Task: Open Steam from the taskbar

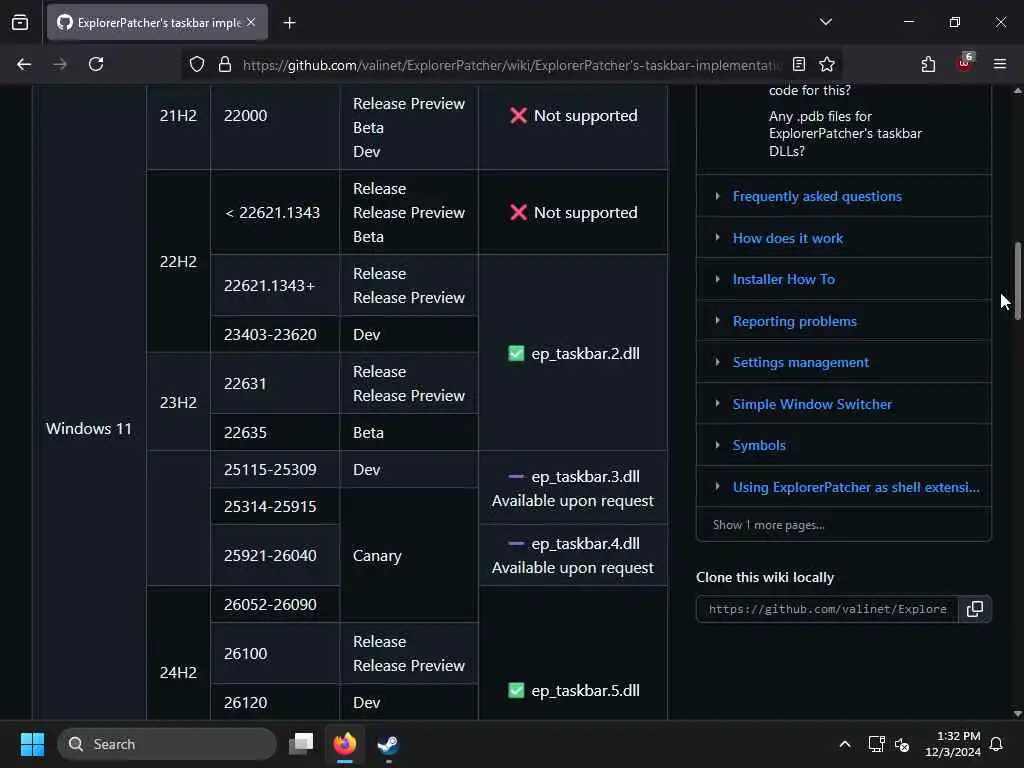Action: 389,744
